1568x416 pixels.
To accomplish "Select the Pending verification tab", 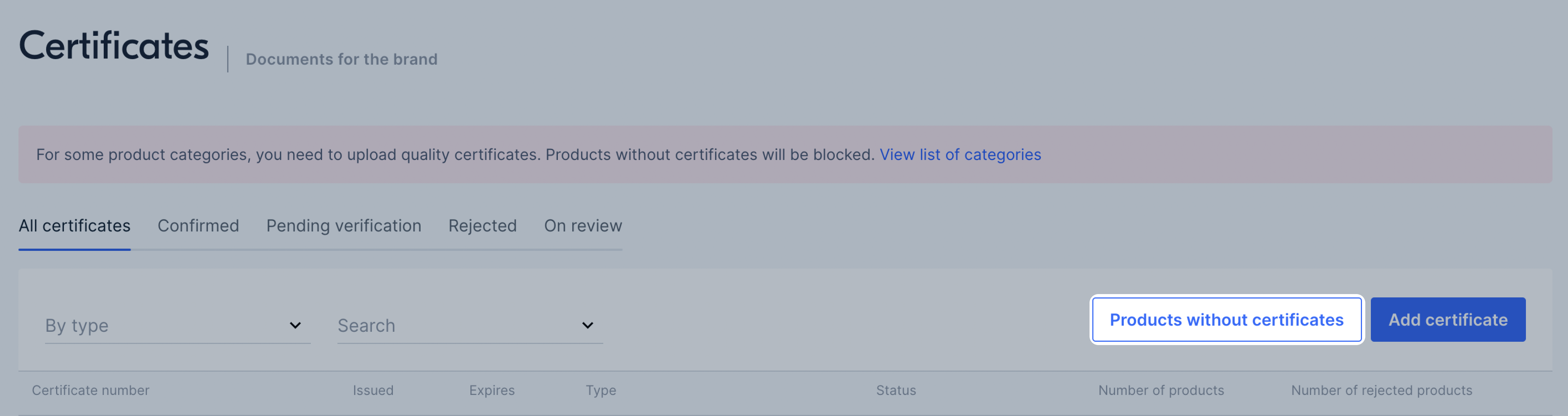I will (344, 226).
